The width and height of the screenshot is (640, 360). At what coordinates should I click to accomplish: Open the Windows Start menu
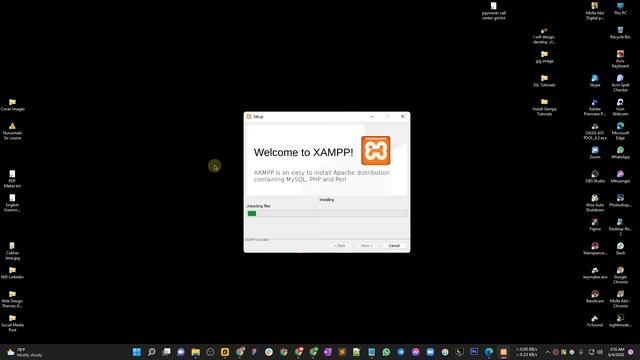click(137, 352)
